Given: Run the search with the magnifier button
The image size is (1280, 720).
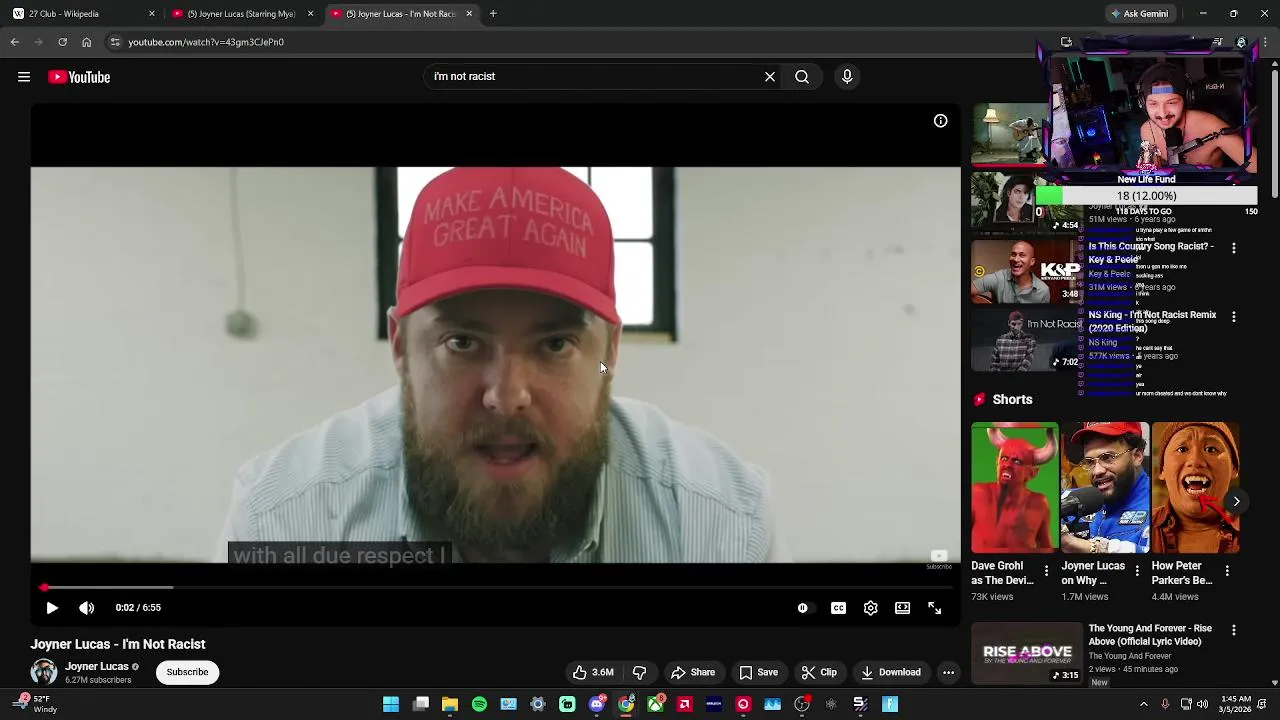Looking at the screenshot, I should 802,76.
